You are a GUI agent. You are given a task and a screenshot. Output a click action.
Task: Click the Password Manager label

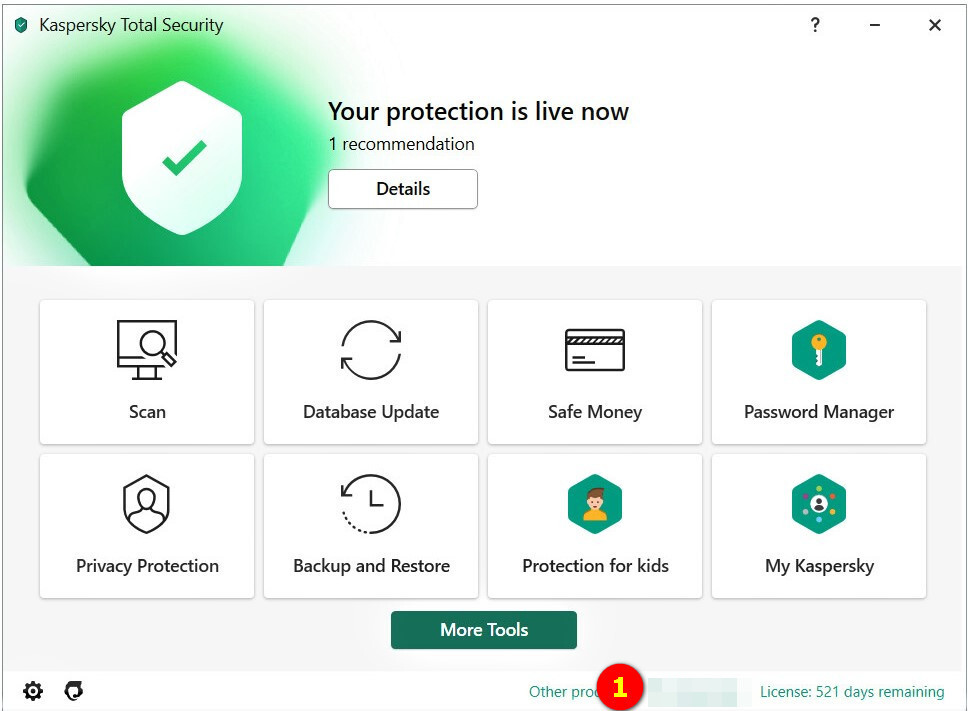[x=819, y=412]
